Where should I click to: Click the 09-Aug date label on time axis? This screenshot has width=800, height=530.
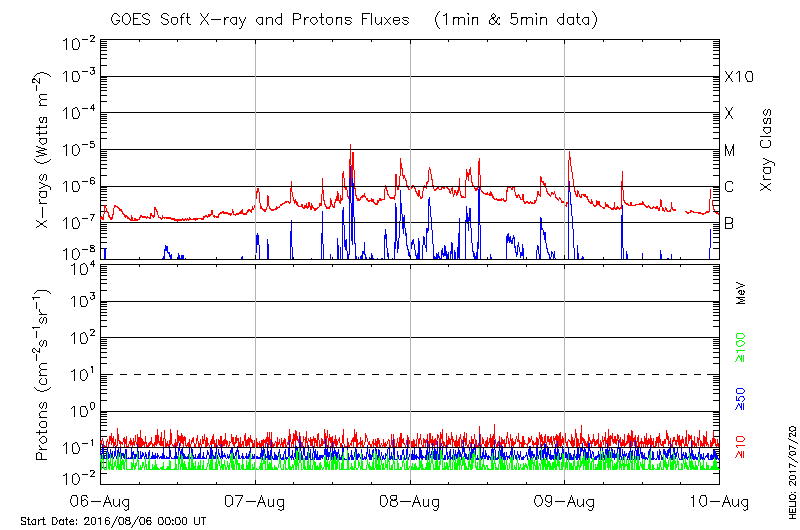pos(564,500)
